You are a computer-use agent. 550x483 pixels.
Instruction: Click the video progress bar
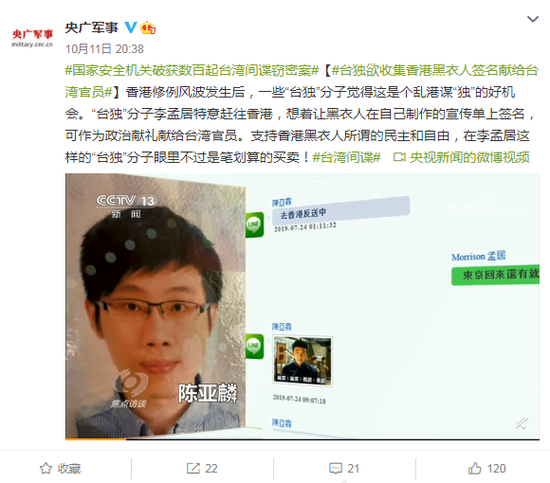pyautogui.click(x=302, y=439)
